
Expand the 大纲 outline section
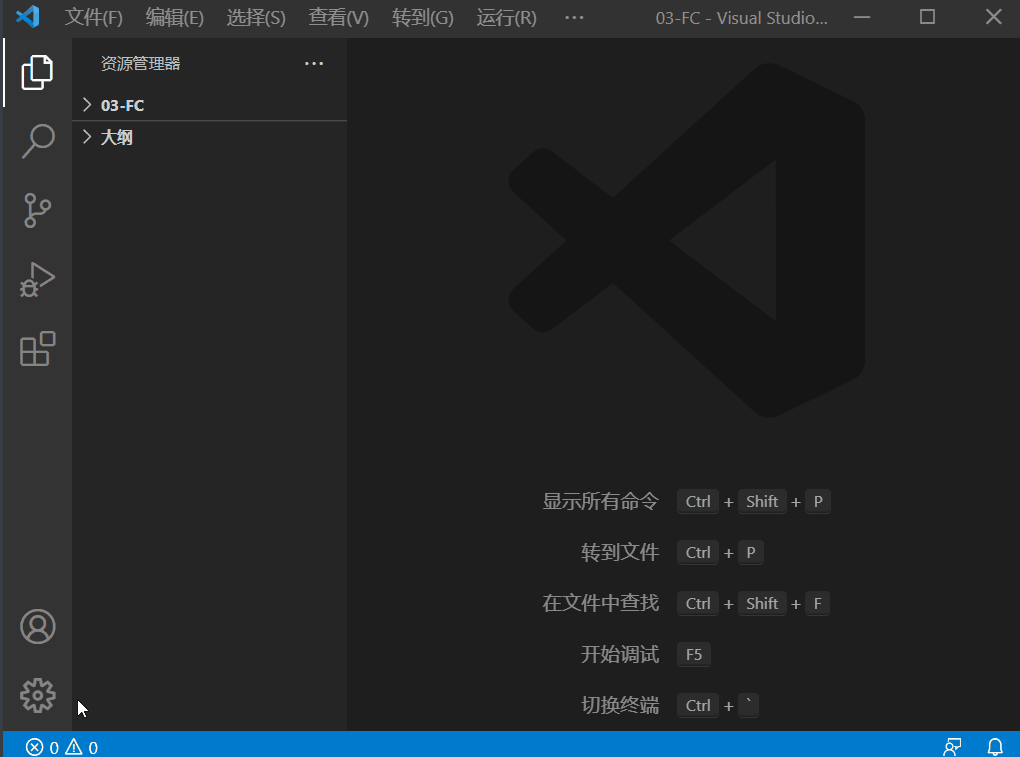tap(209, 137)
